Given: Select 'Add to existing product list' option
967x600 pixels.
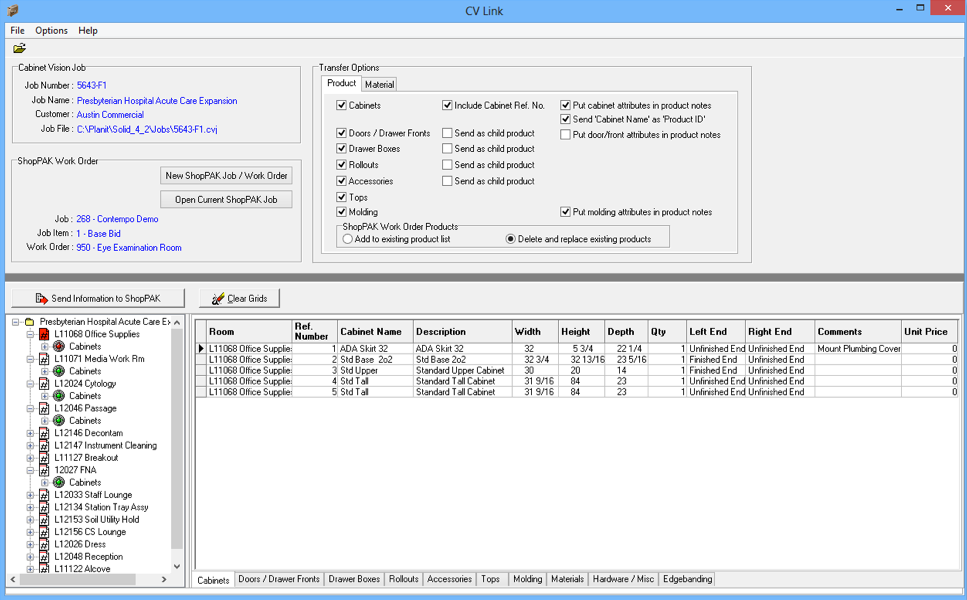Looking at the screenshot, I should coord(348,239).
